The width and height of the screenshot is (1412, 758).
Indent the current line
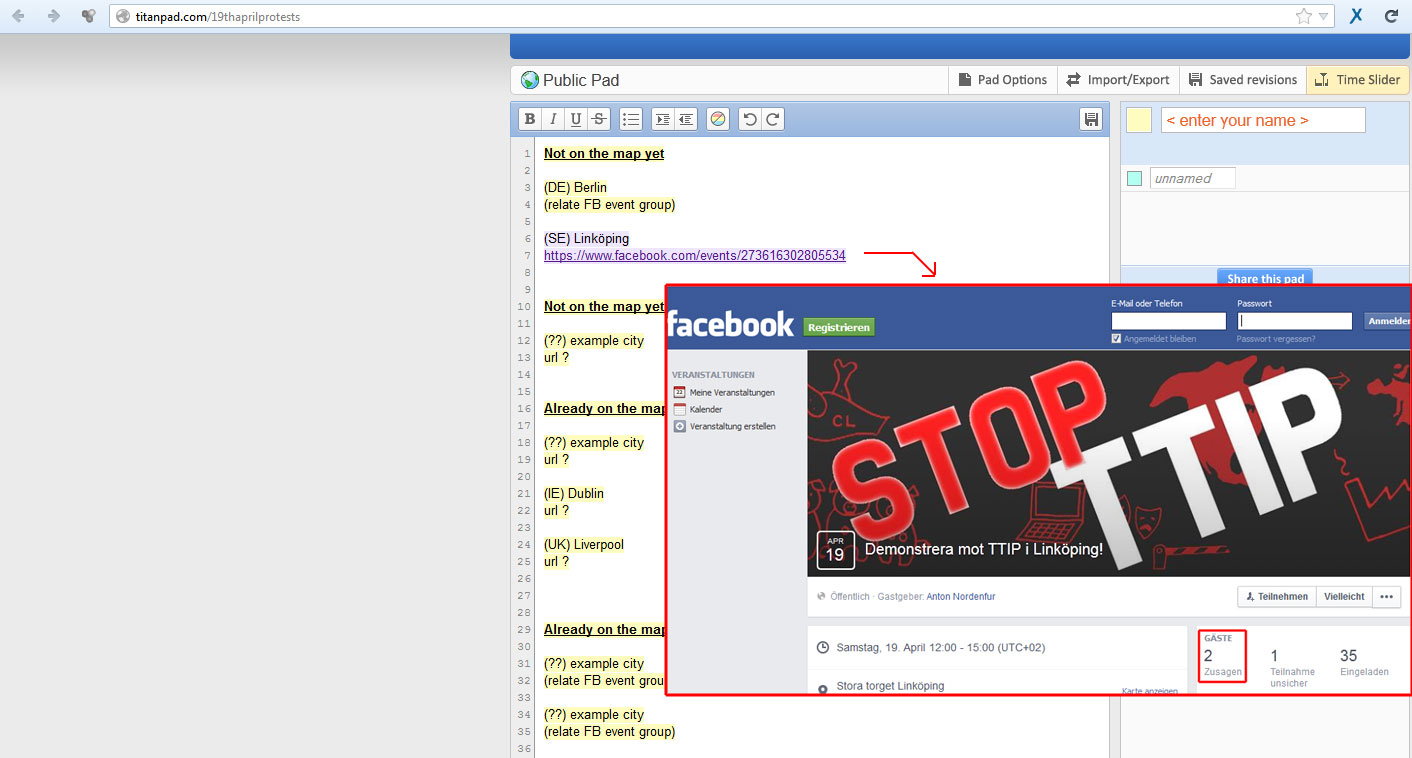(x=662, y=120)
